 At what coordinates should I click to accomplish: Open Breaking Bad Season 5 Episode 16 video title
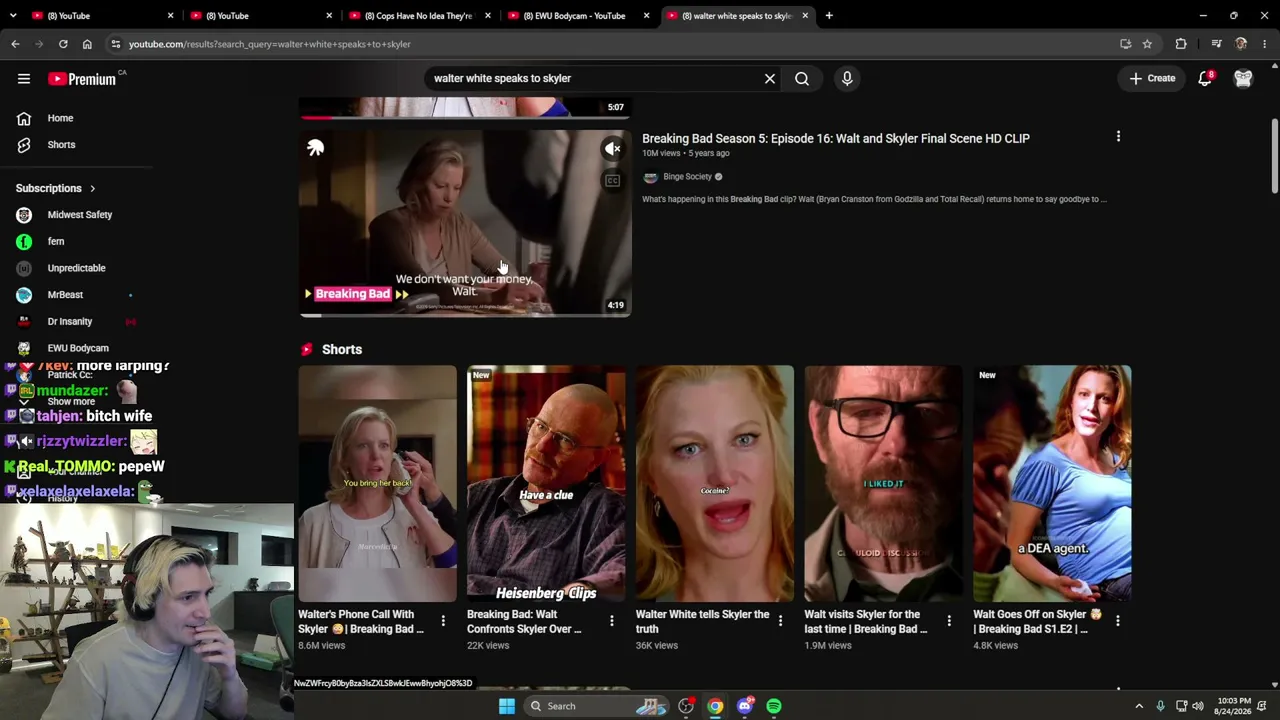click(x=836, y=138)
